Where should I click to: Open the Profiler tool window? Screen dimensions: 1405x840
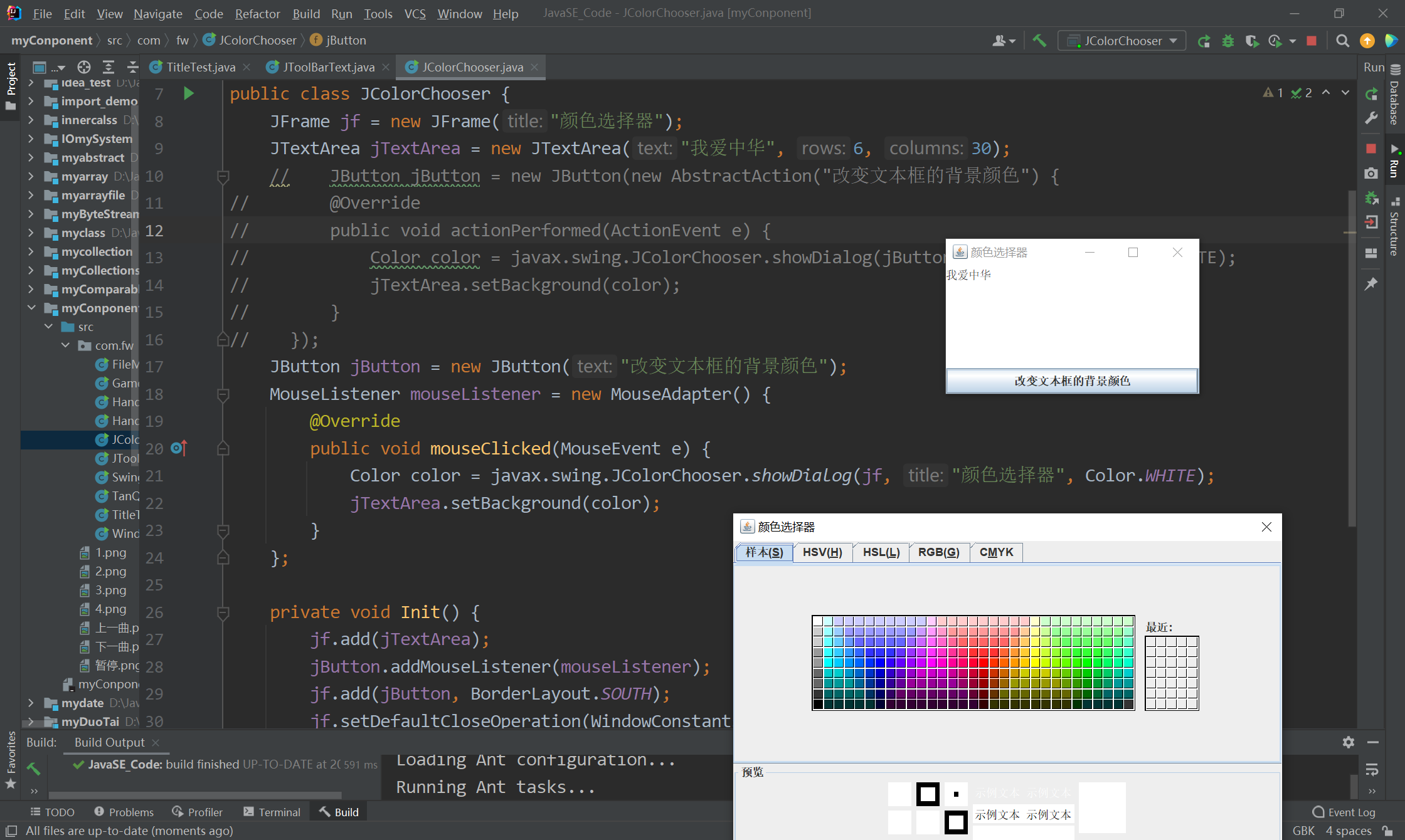tap(197, 812)
